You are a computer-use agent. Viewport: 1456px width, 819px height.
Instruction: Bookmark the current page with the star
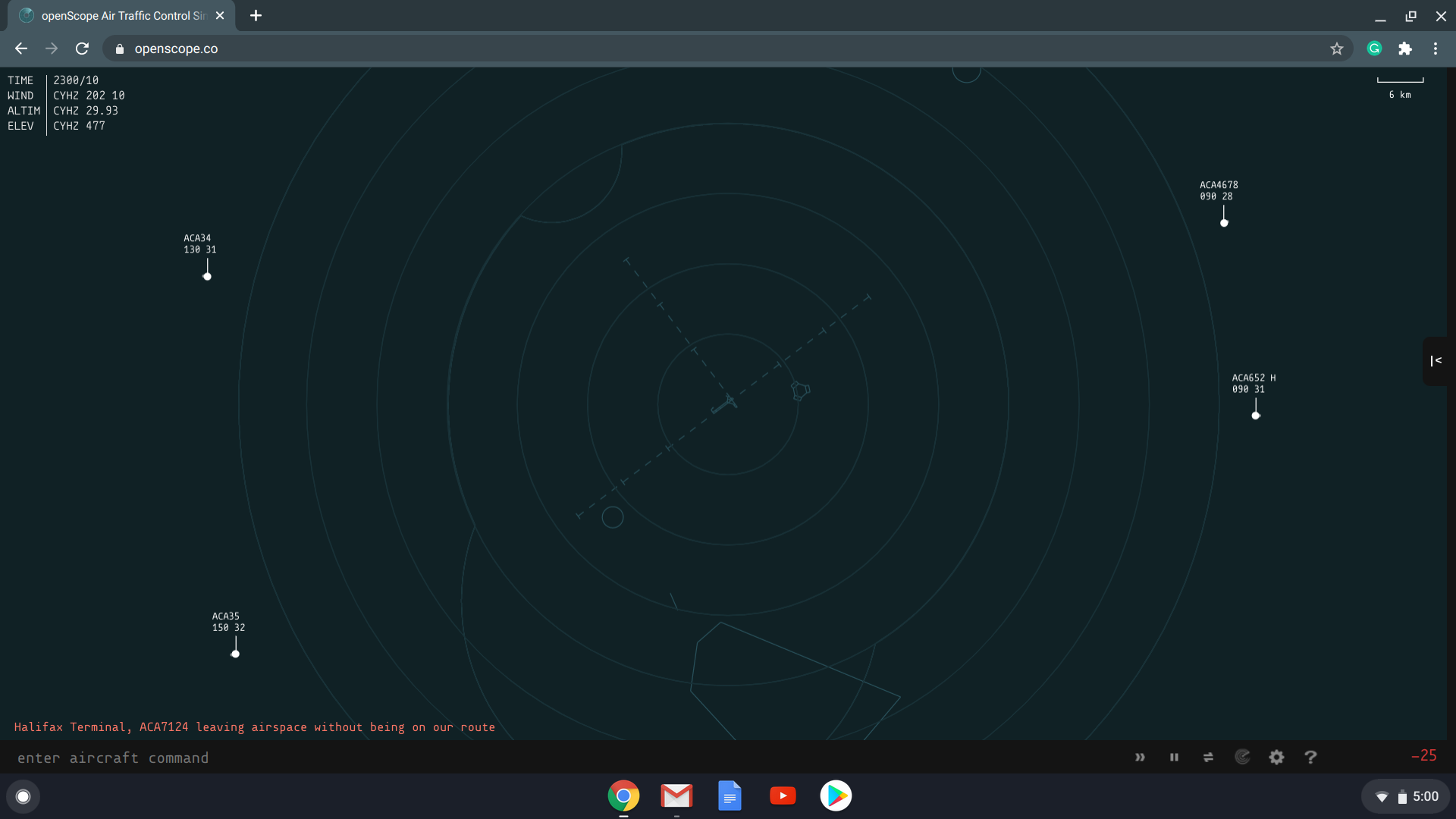point(1337,48)
